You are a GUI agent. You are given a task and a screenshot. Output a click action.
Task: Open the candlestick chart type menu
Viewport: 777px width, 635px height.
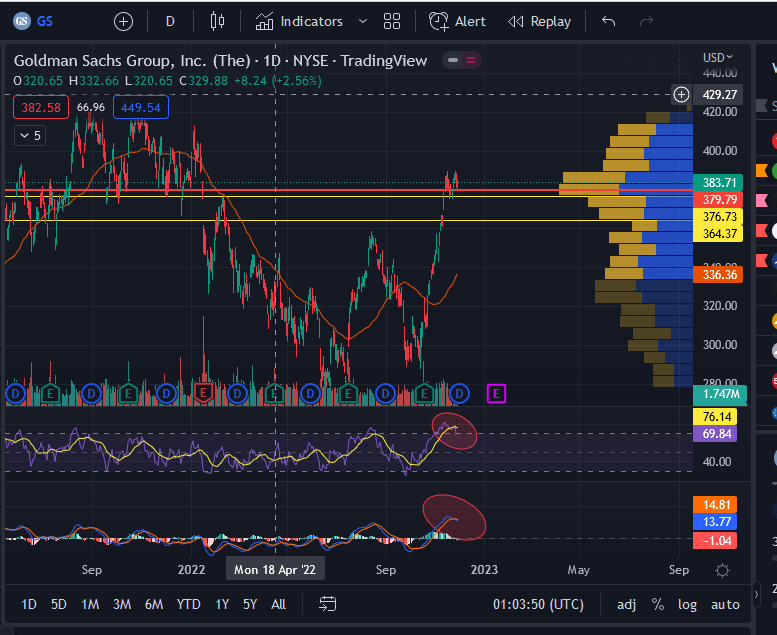click(x=217, y=21)
